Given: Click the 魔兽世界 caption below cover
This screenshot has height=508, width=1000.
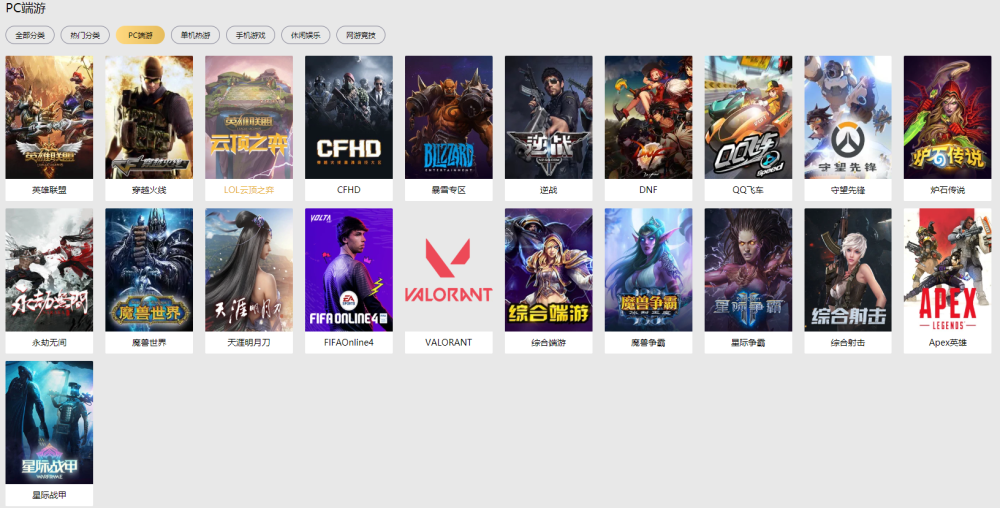Looking at the screenshot, I should coord(149,342).
